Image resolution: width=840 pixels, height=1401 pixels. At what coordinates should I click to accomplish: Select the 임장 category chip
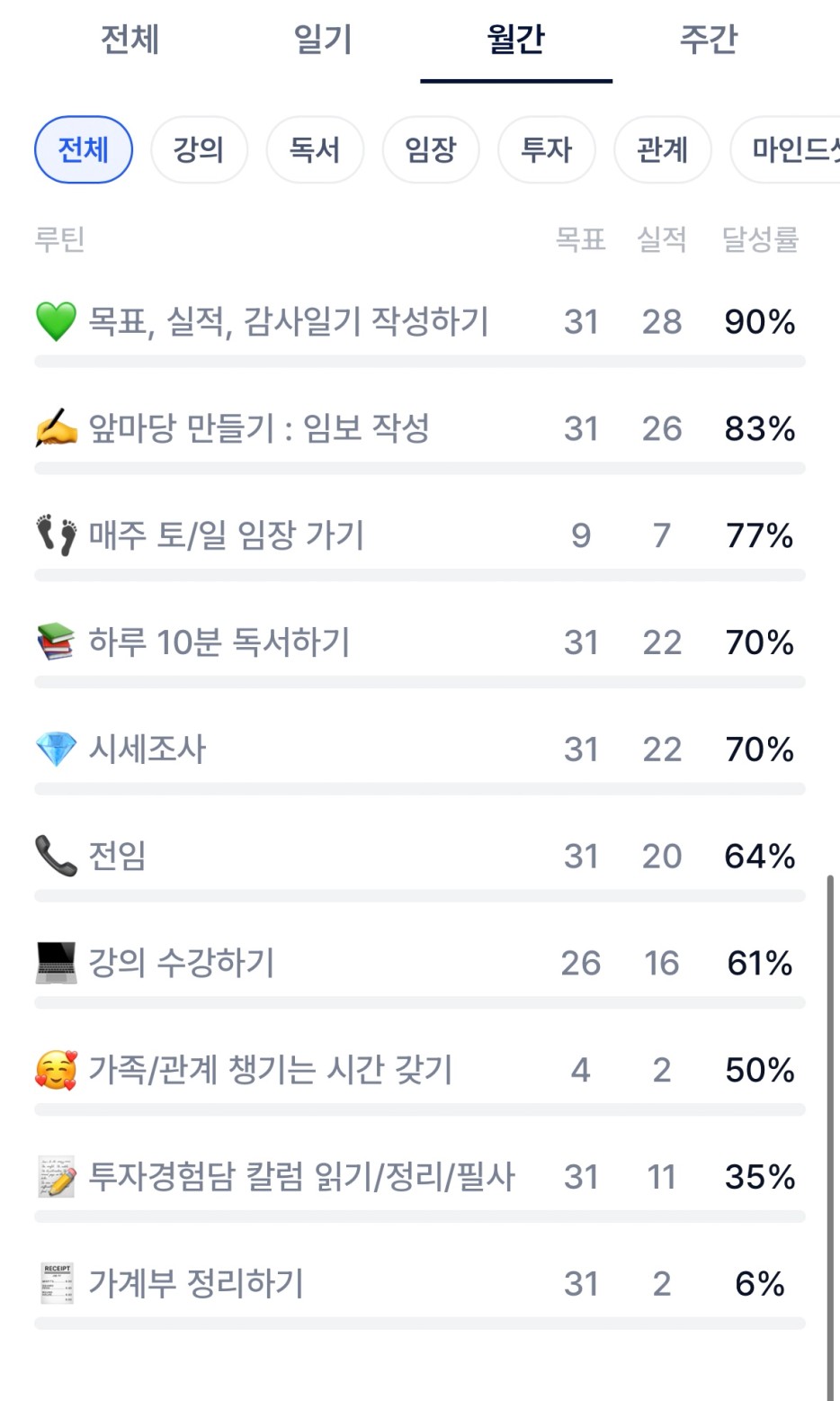pos(431,149)
